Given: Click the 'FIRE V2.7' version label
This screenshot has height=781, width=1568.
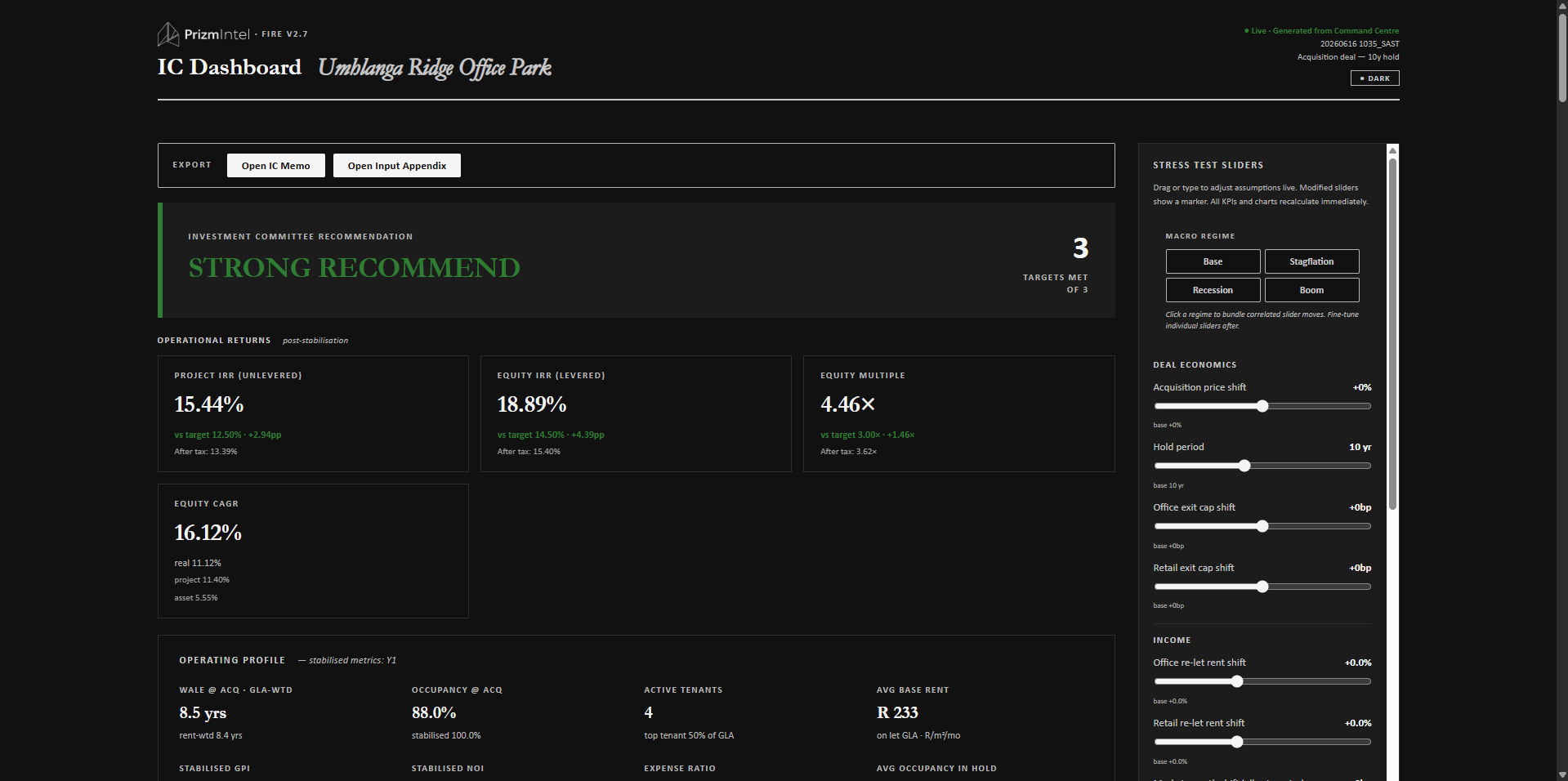Looking at the screenshot, I should [284, 34].
